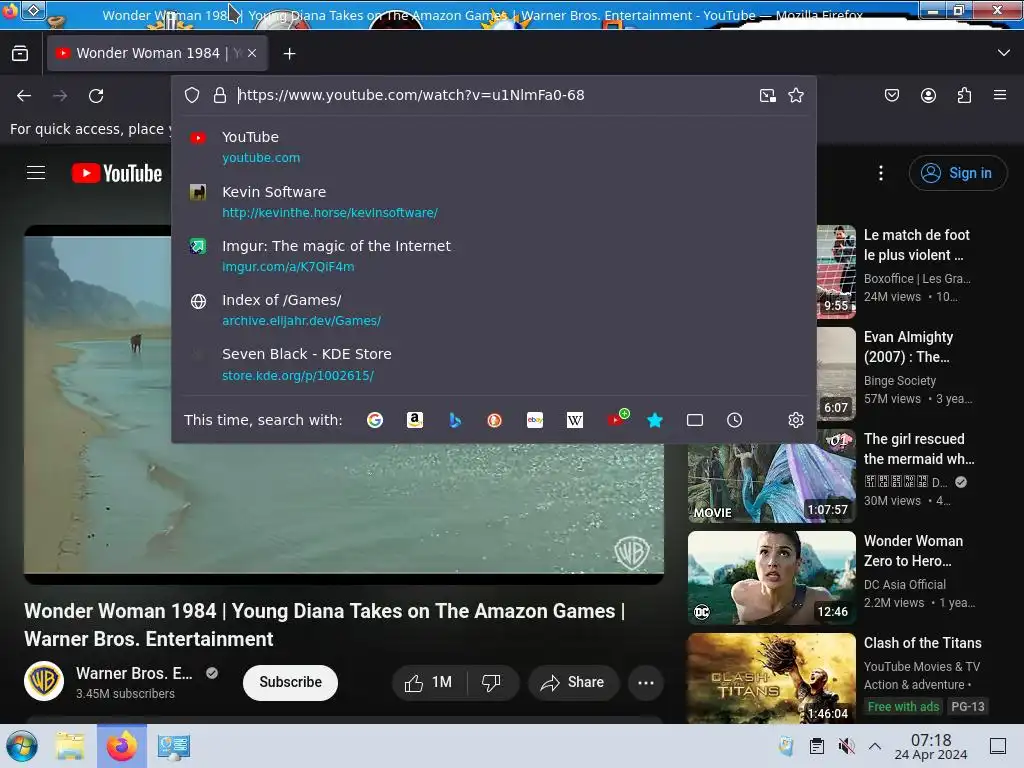This screenshot has width=1024, height=768.
Task: Open Picture-in-Picture from the address bar icon
Action: [x=768, y=95]
